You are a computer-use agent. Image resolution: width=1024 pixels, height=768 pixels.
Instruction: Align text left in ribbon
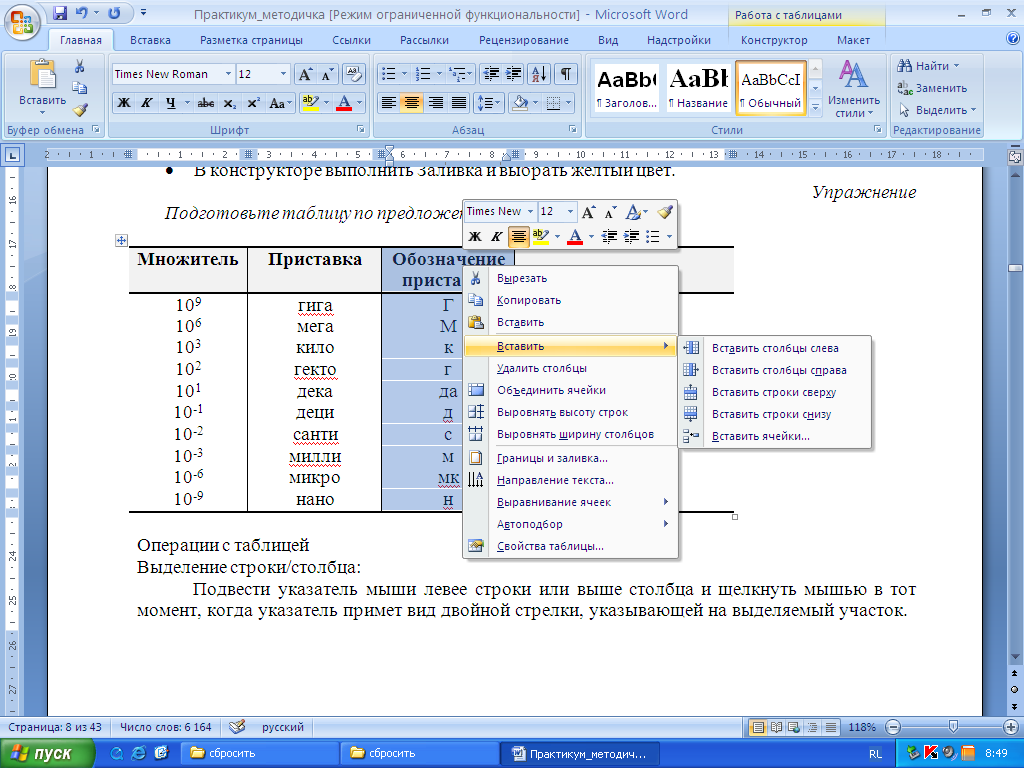pos(388,103)
